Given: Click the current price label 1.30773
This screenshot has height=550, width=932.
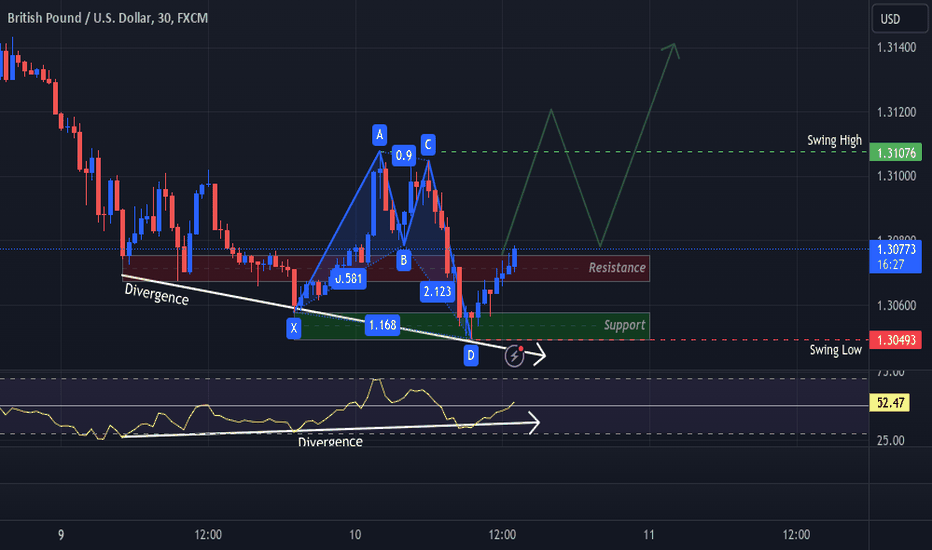Looking at the screenshot, I should point(896,256).
